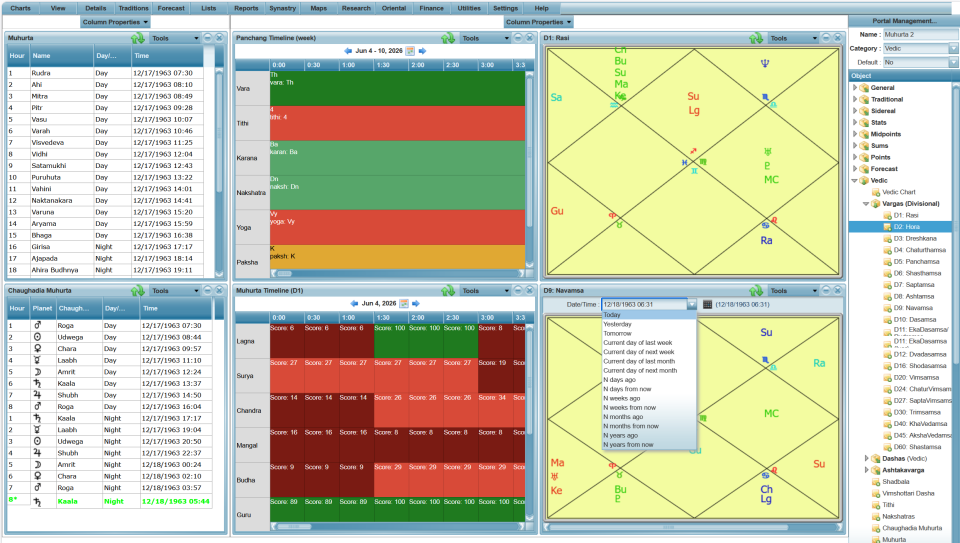Select Tomorrow from the date dropdown list

click(649, 334)
